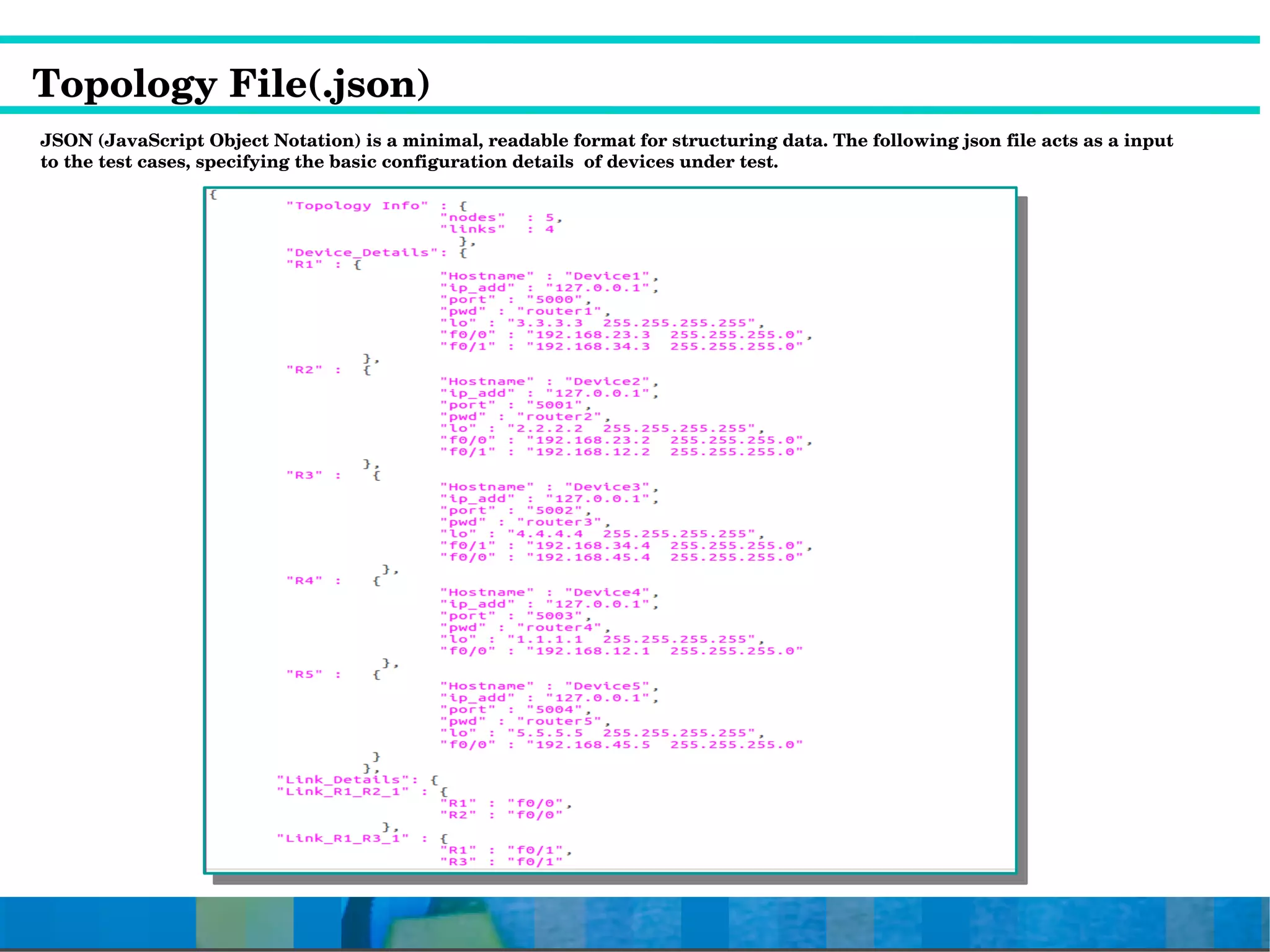
Task: Click the "192.168.12.1" interface address
Action: [x=592, y=651]
